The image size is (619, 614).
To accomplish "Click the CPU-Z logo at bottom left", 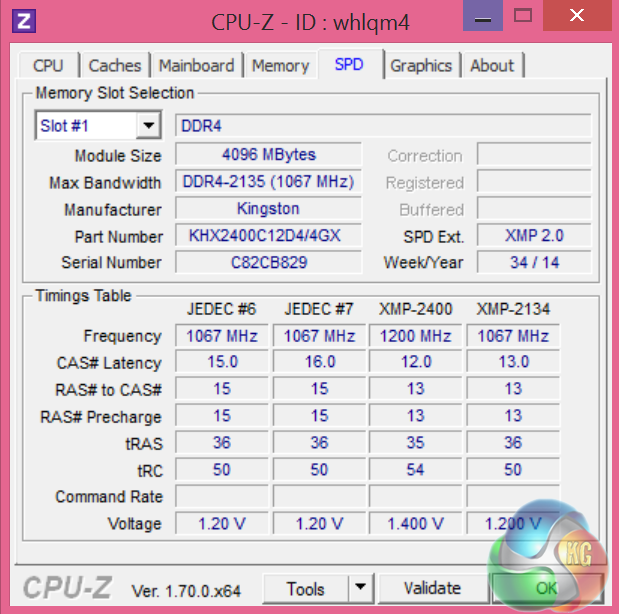I will point(68,587).
